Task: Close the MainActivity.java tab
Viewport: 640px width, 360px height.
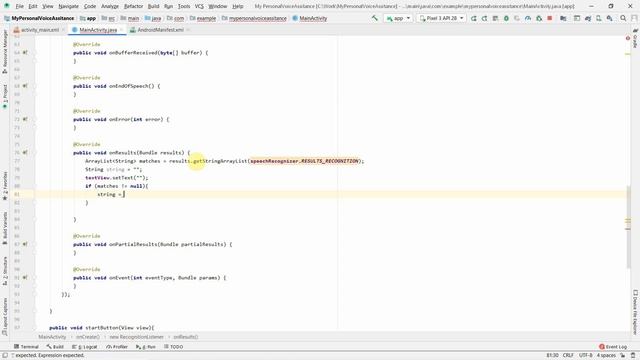Action: coord(122,30)
